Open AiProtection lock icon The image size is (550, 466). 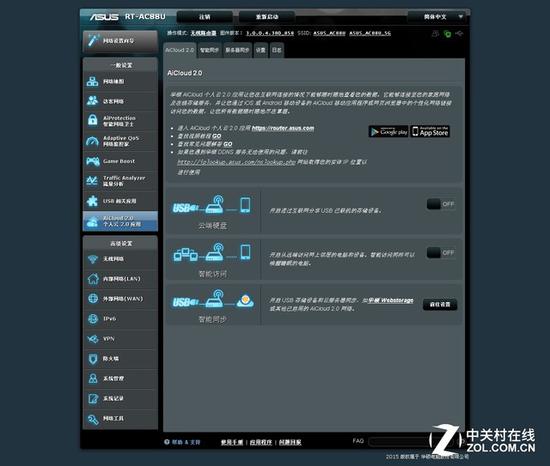click(x=93, y=120)
